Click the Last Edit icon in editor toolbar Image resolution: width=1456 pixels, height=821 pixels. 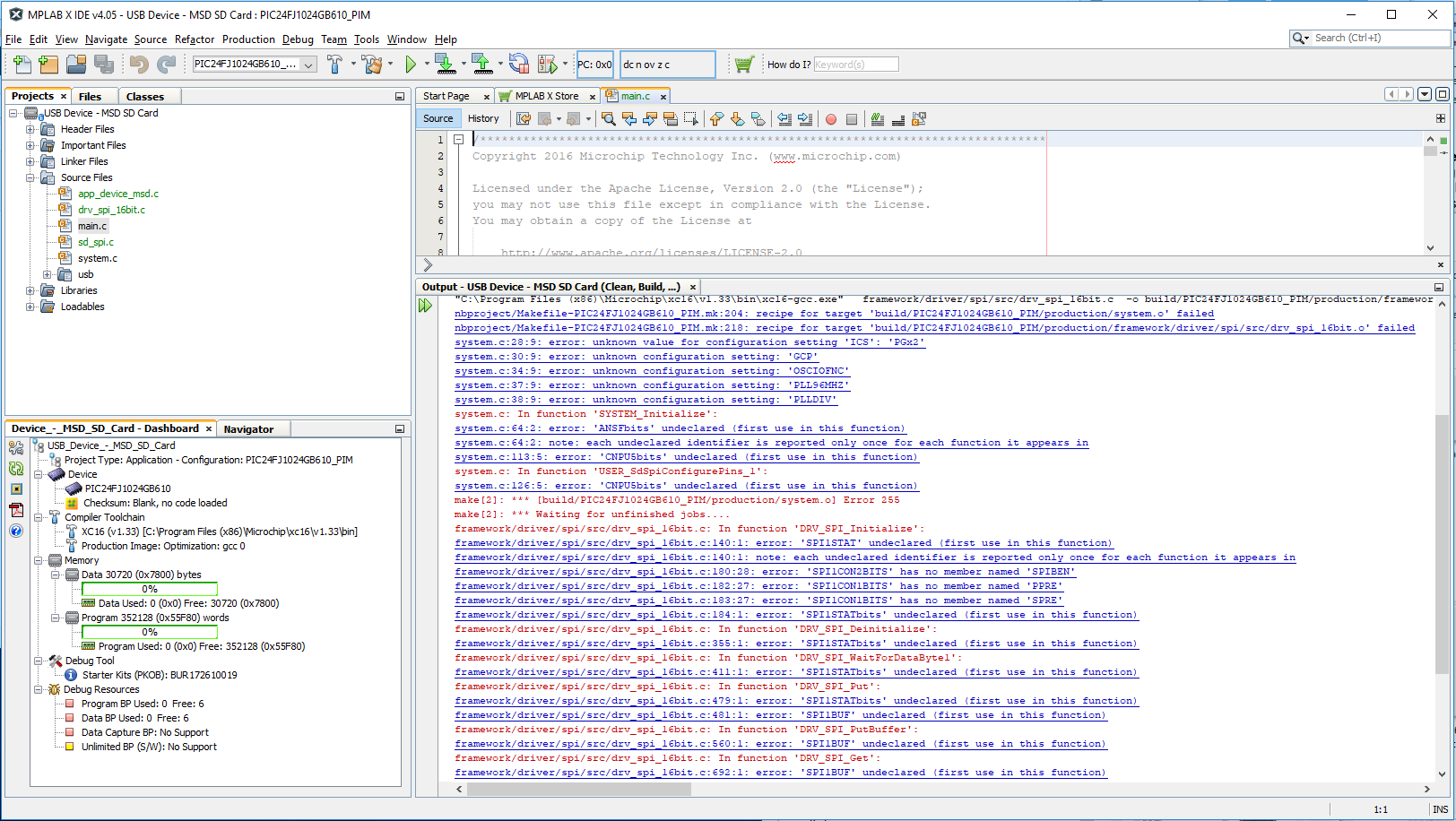click(524, 118)
